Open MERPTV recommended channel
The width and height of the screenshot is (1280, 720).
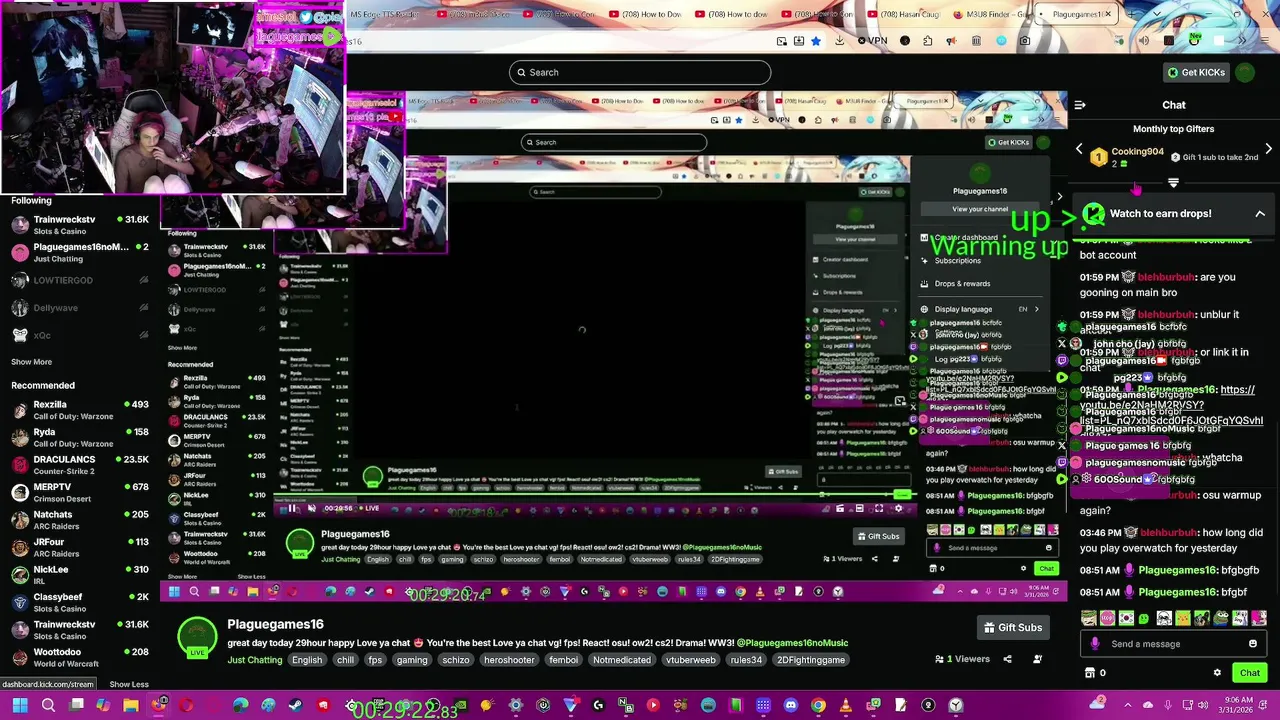click(x=78, y=492)
